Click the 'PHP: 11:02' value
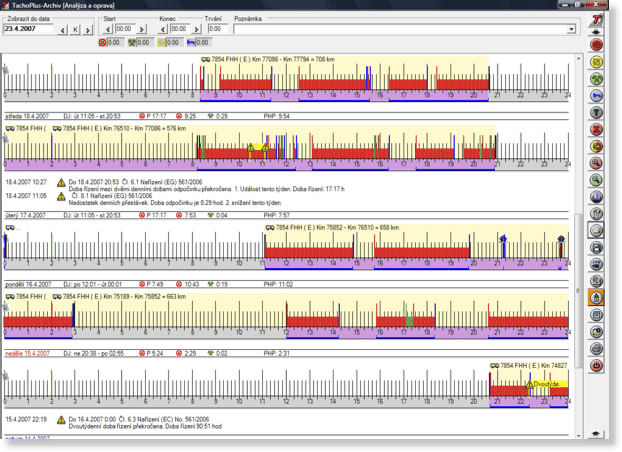The height and width of the screenshot is (452, 622). tap(278, 285)
